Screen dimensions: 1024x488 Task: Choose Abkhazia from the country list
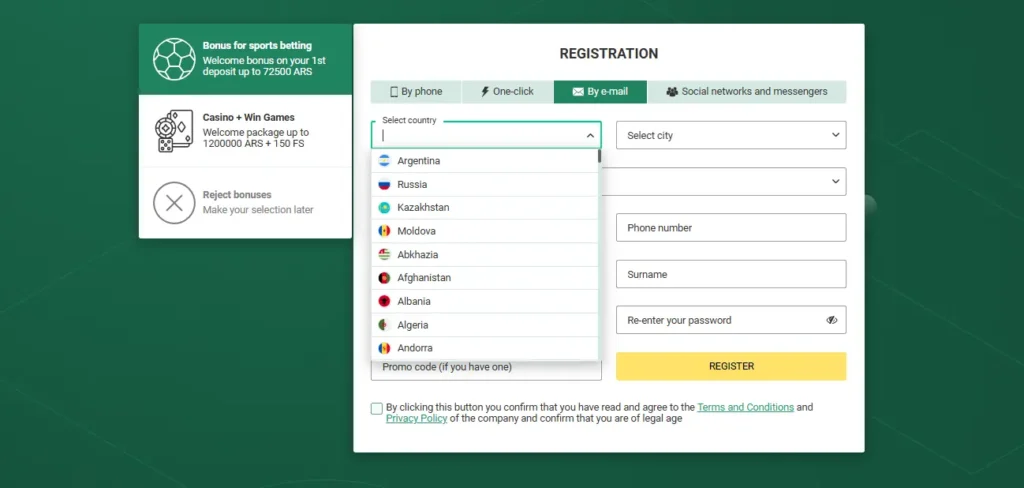485,255
